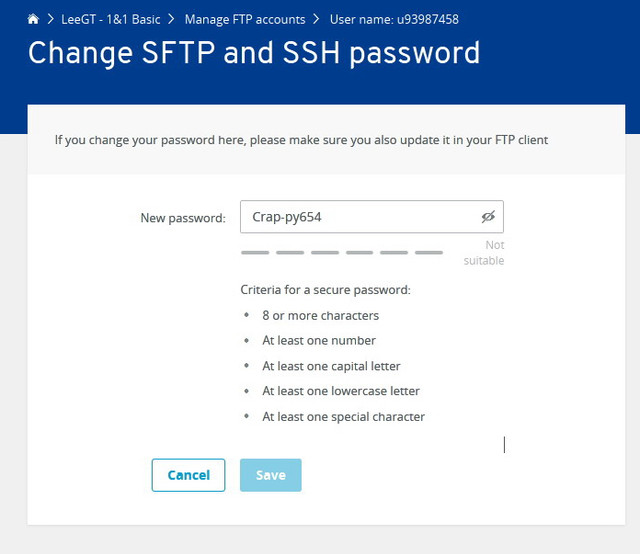Click '8 or more characters' criterion
Image resolution: width=640 pixels, height=554 pixels.
[320, 316]
